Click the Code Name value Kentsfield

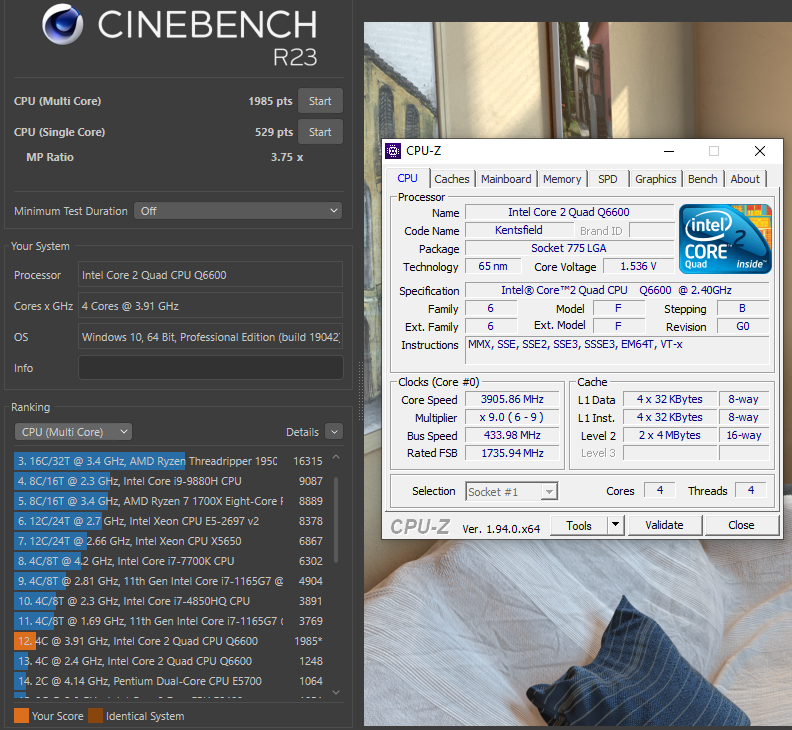pyautogui.click(x=519, y=230)
